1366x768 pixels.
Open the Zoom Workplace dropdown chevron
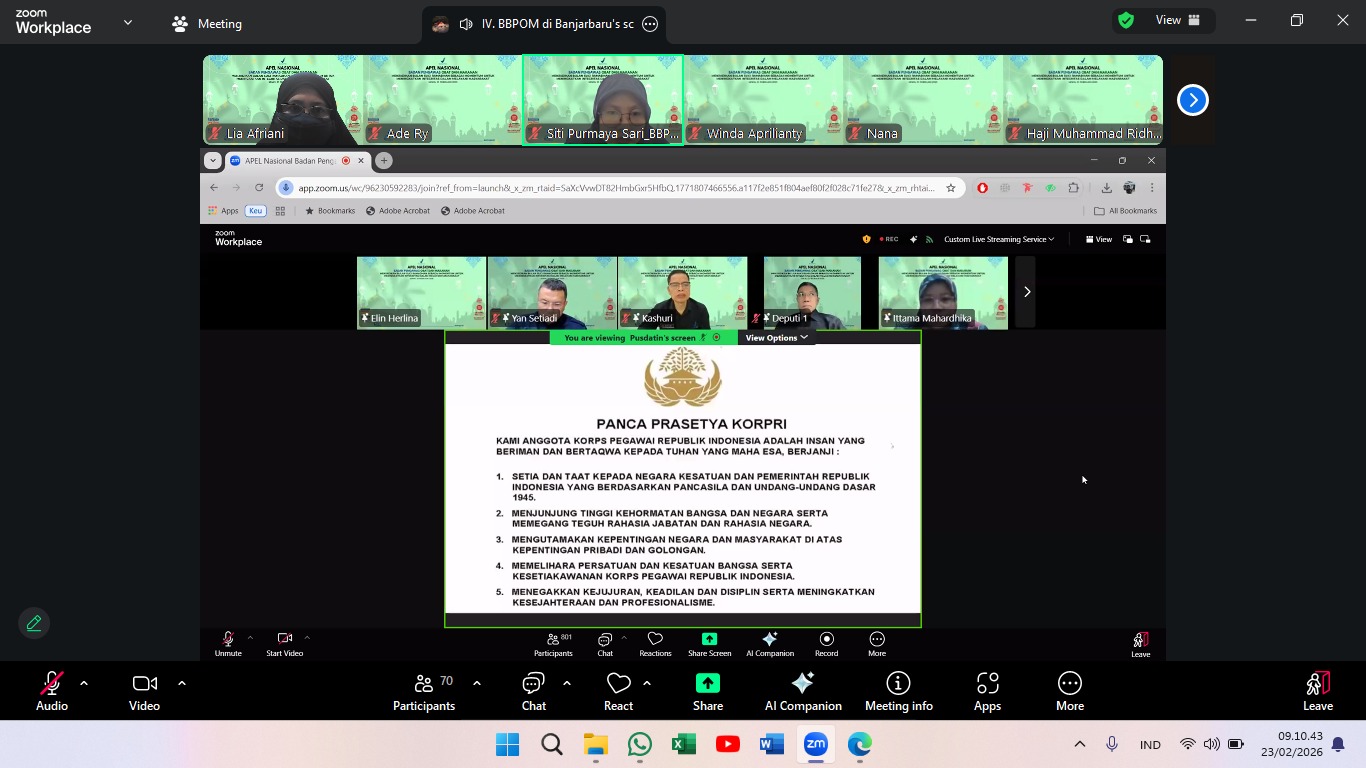point(128,23)
